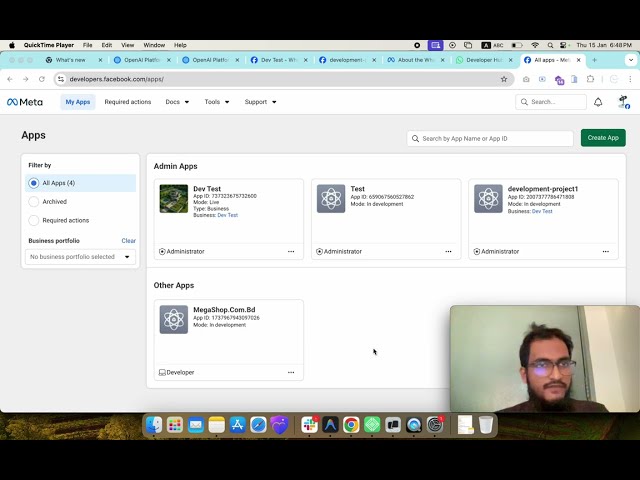The width and height of the screenshot is (640, 480).
Task: Open Dev Test business link in development-project1 card
Action: [542, 211]
